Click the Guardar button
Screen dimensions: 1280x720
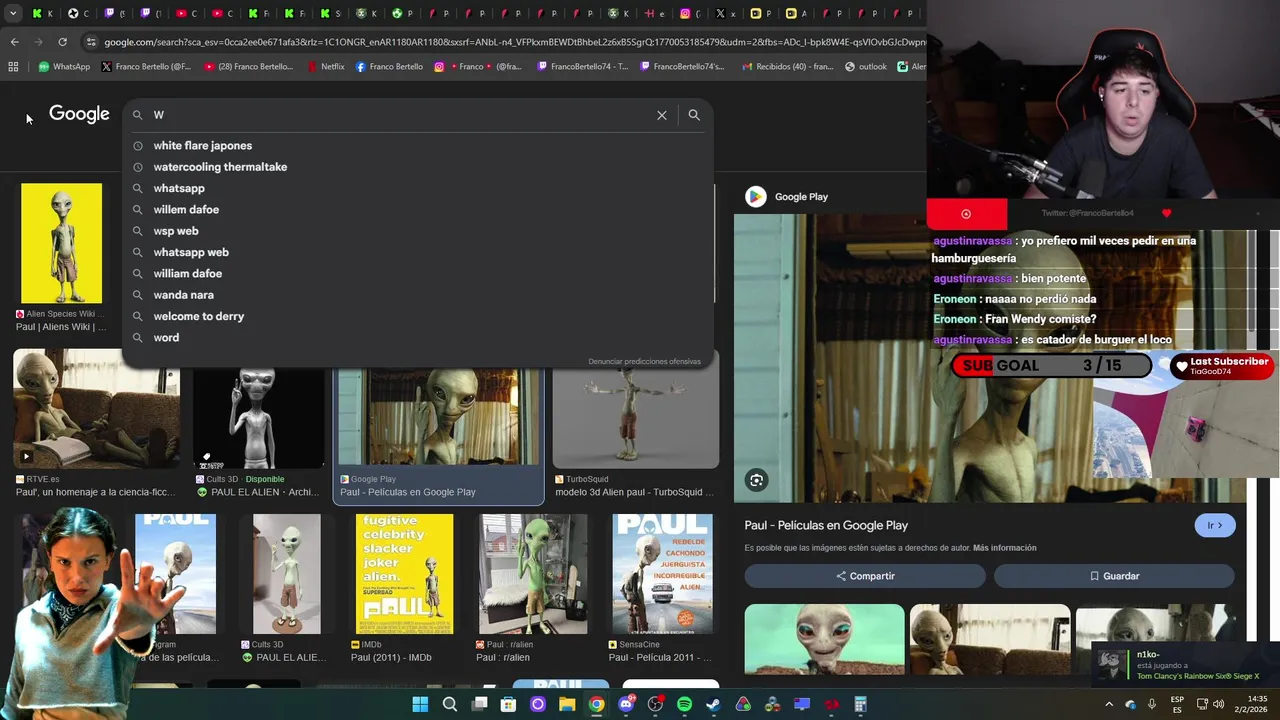coord(1114,576)
